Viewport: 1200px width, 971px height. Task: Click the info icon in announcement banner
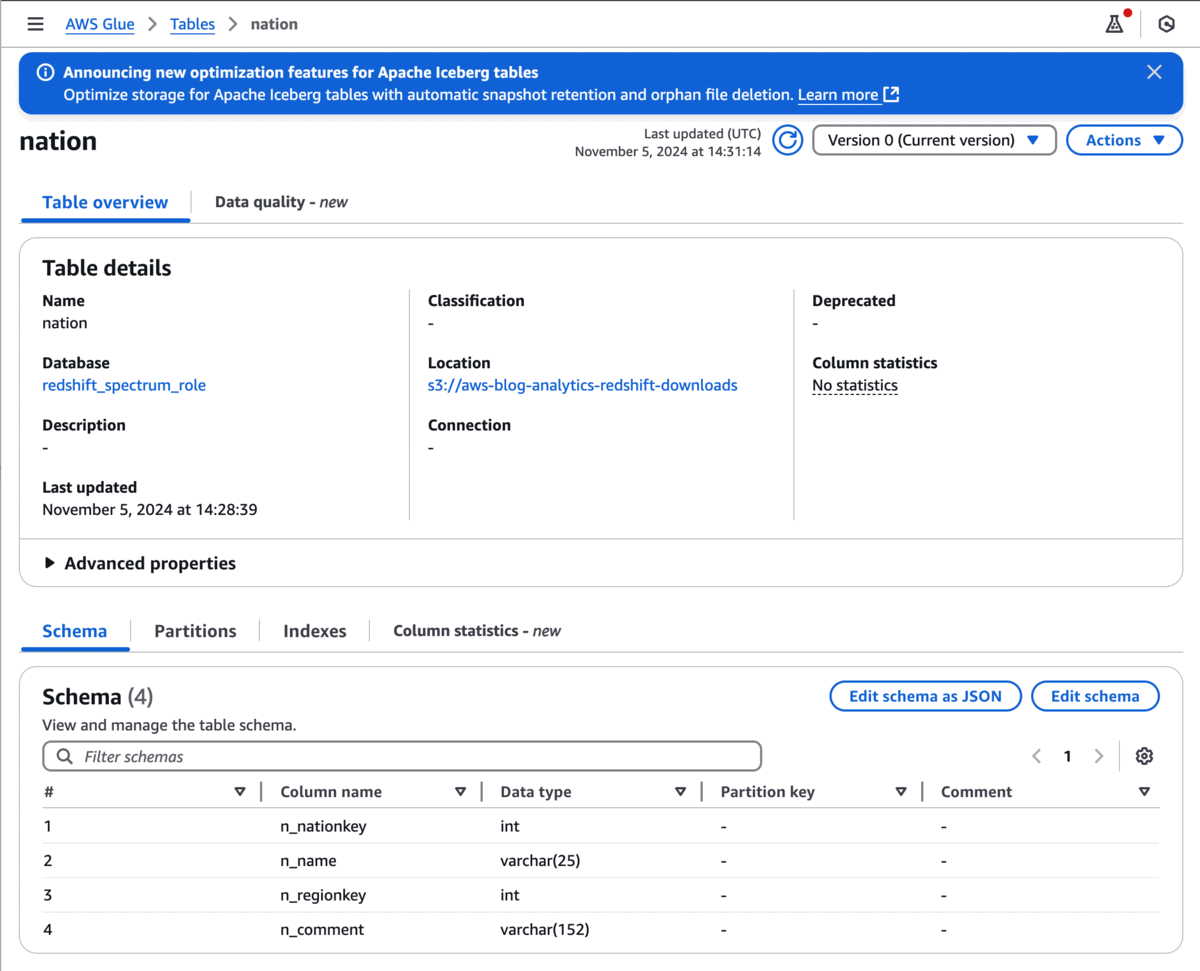45,72
